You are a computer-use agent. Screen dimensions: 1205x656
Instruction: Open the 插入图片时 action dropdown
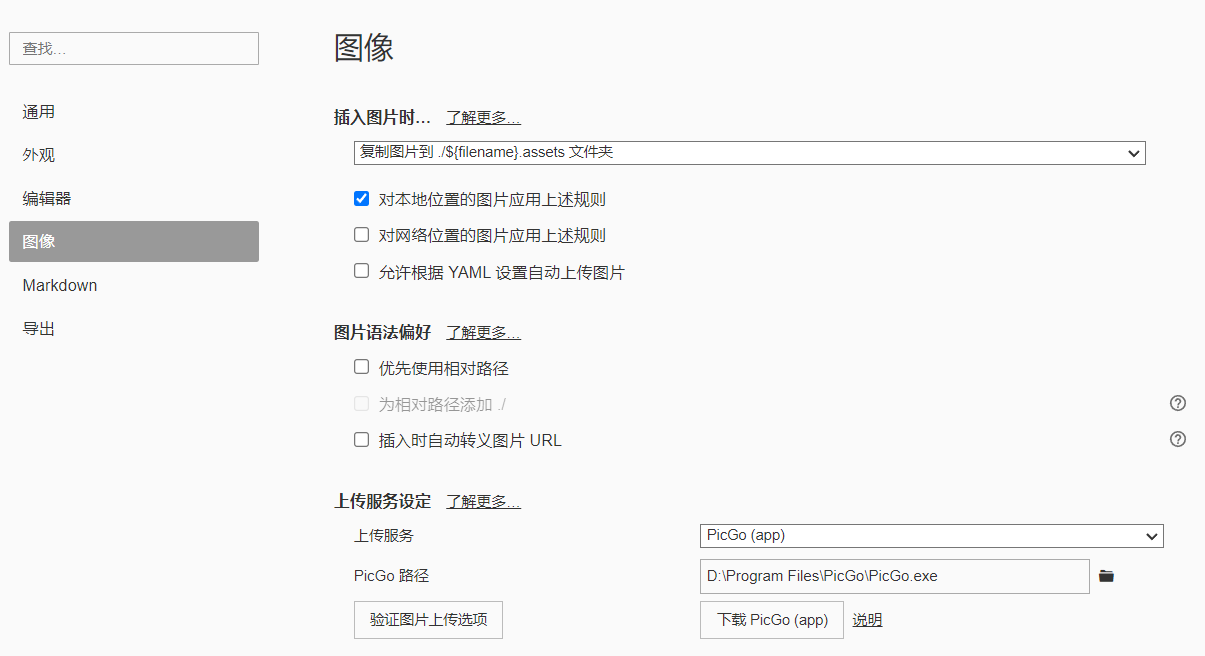(x=749, y=153)
